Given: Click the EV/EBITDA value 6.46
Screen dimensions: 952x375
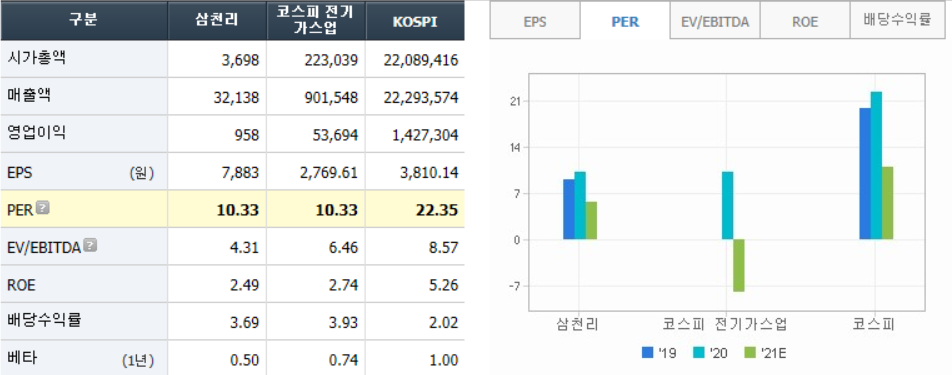Looking at the screenshot, I should coord(344,248).
